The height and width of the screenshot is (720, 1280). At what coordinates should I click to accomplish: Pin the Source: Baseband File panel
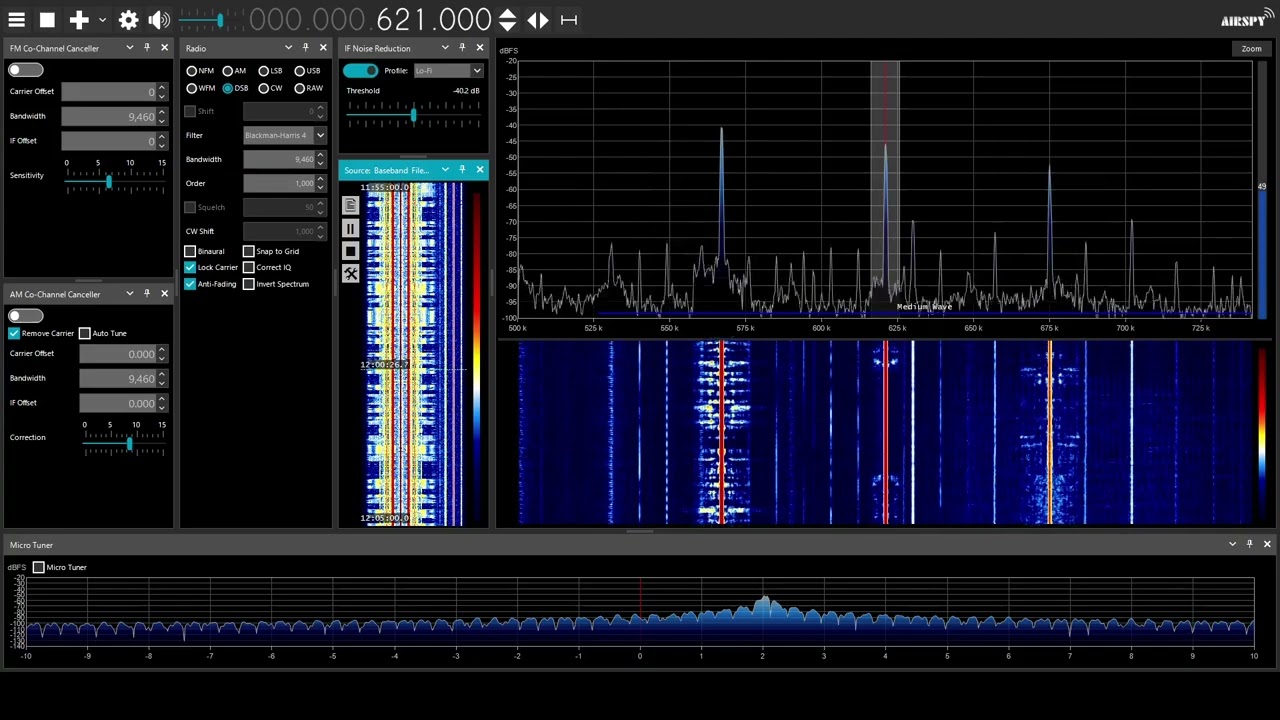462,170
